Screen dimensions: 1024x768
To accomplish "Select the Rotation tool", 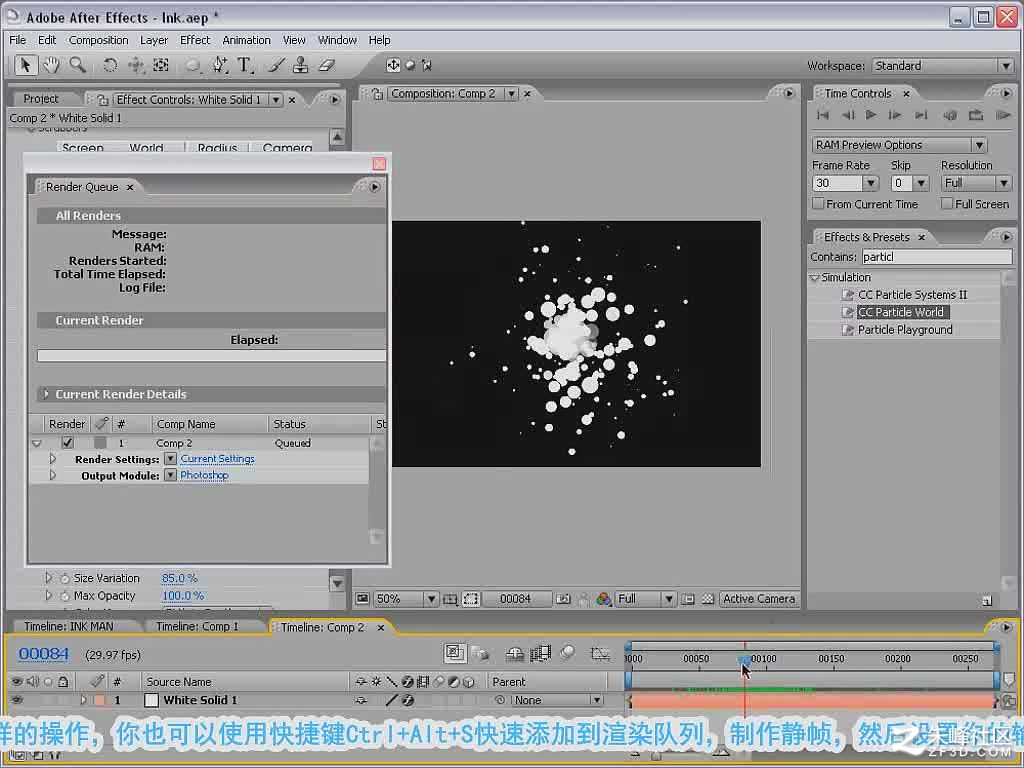I will 110,65.
